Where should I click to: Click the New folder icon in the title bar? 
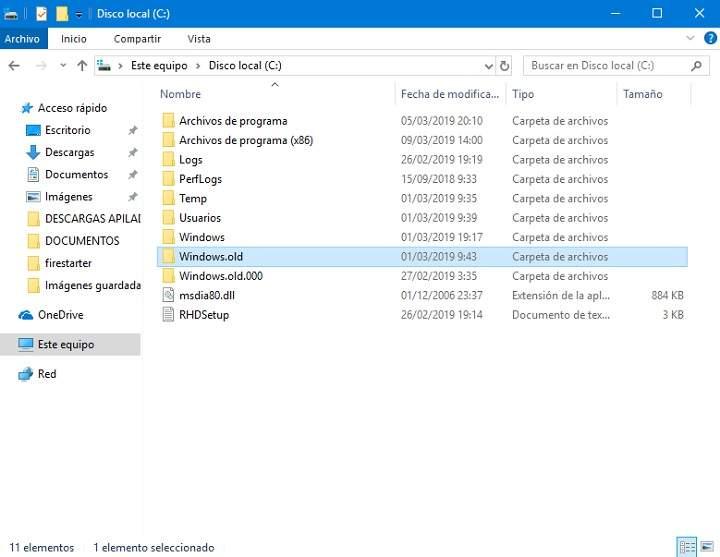tap(62, 14)
